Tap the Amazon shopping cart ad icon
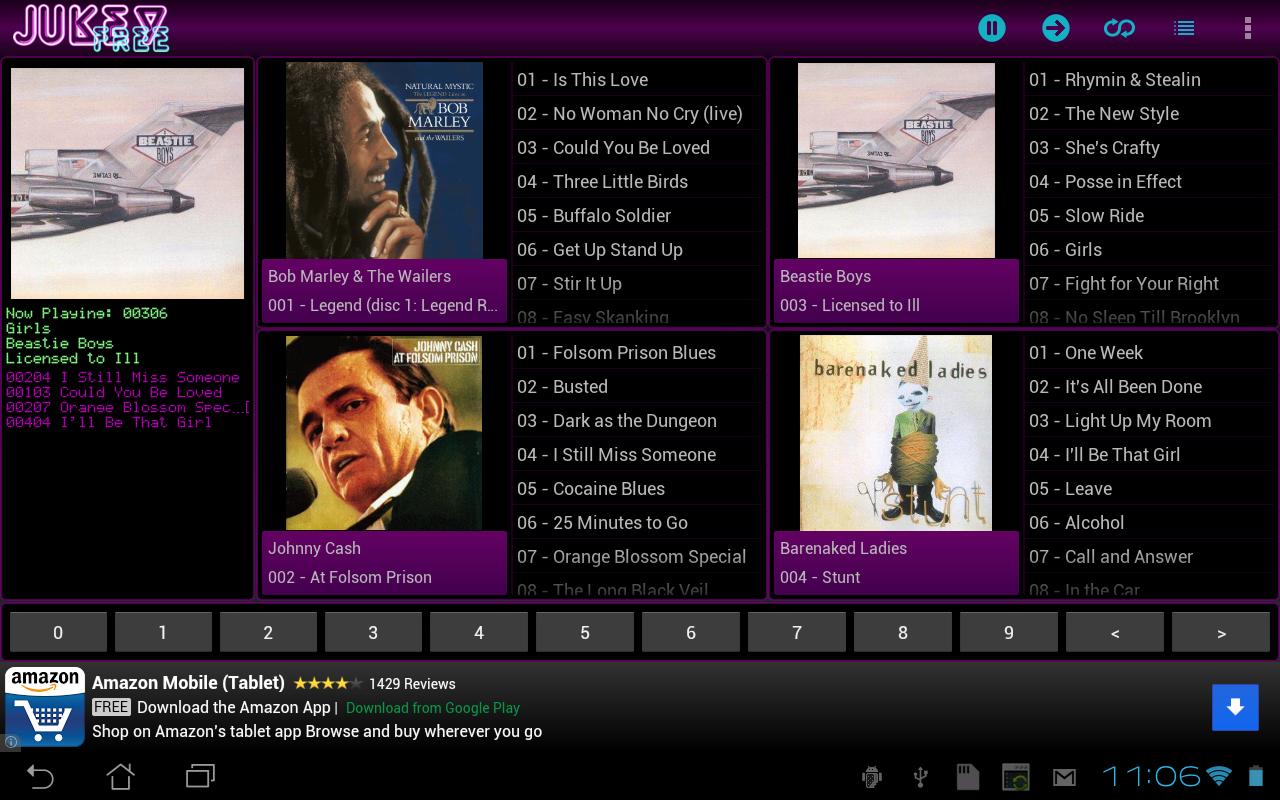1280x800 pixels. 45,707
